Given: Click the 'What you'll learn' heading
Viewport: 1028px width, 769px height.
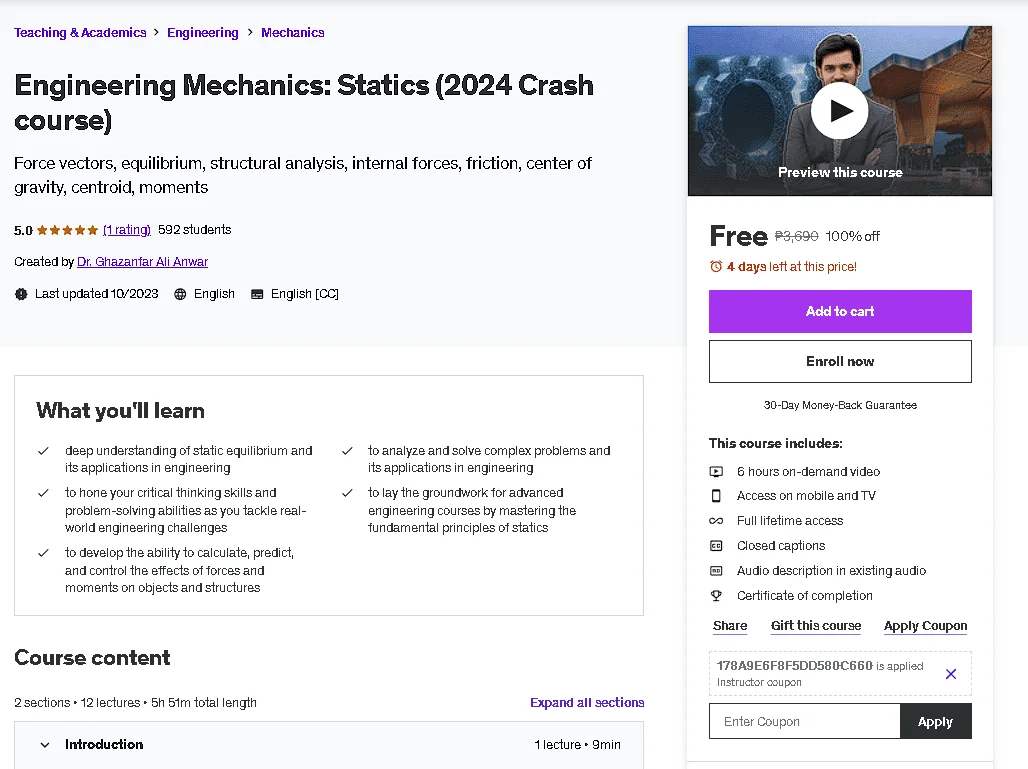Looking at the screenshot, I should point(120,410).
